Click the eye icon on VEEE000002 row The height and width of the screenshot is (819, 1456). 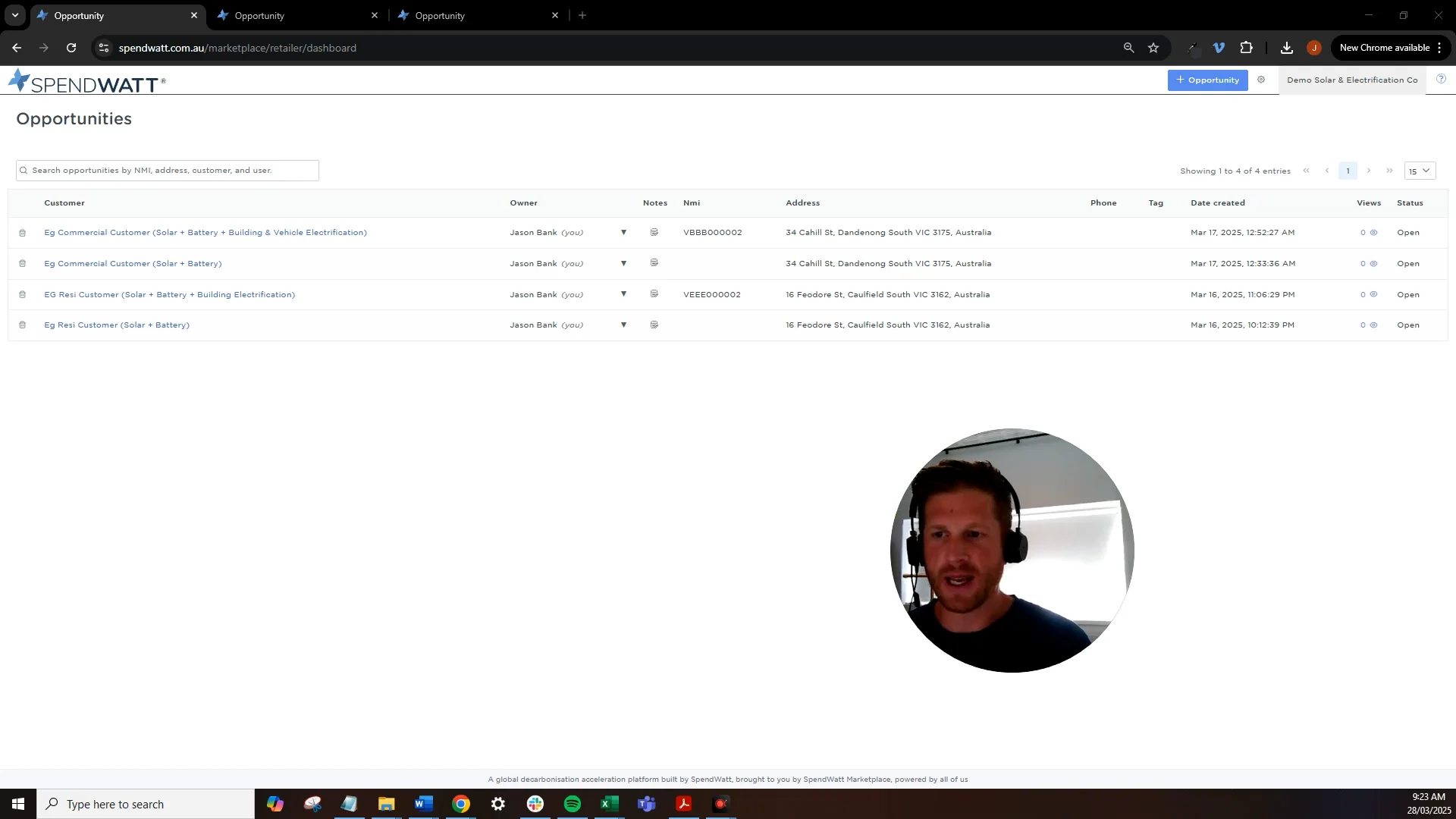point(1373,294)
